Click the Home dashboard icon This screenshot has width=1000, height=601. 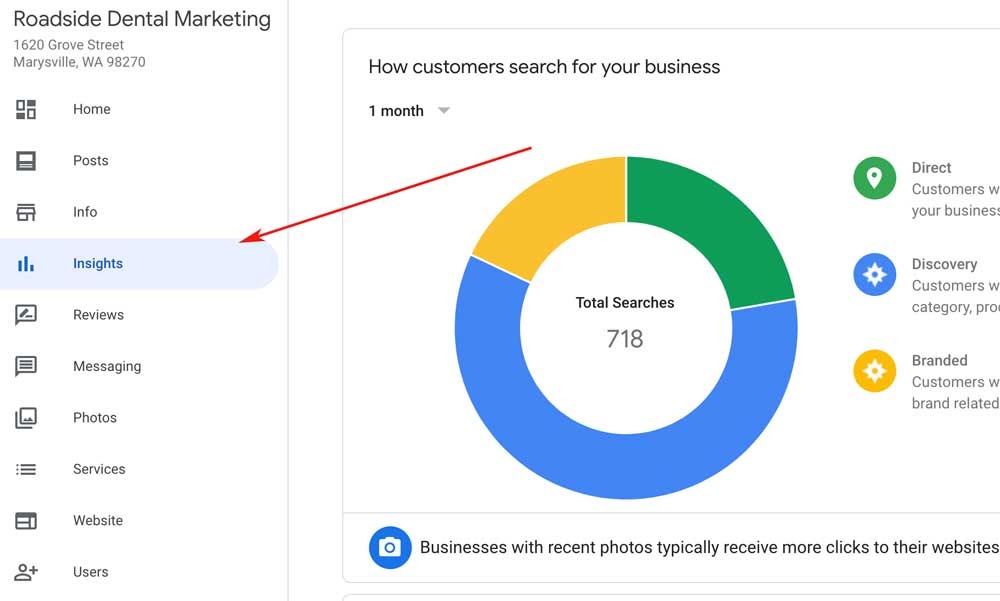pos(26,110)
